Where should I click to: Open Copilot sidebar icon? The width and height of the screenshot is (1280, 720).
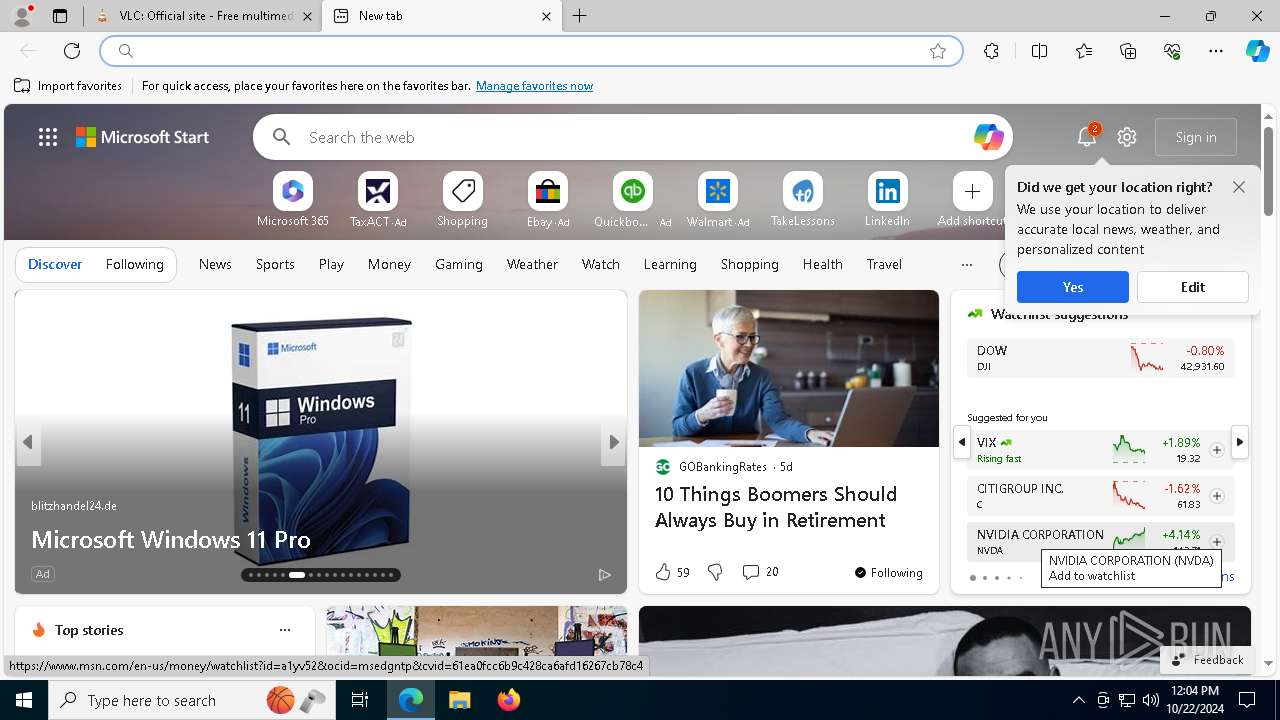click(x=1257, y=51)
